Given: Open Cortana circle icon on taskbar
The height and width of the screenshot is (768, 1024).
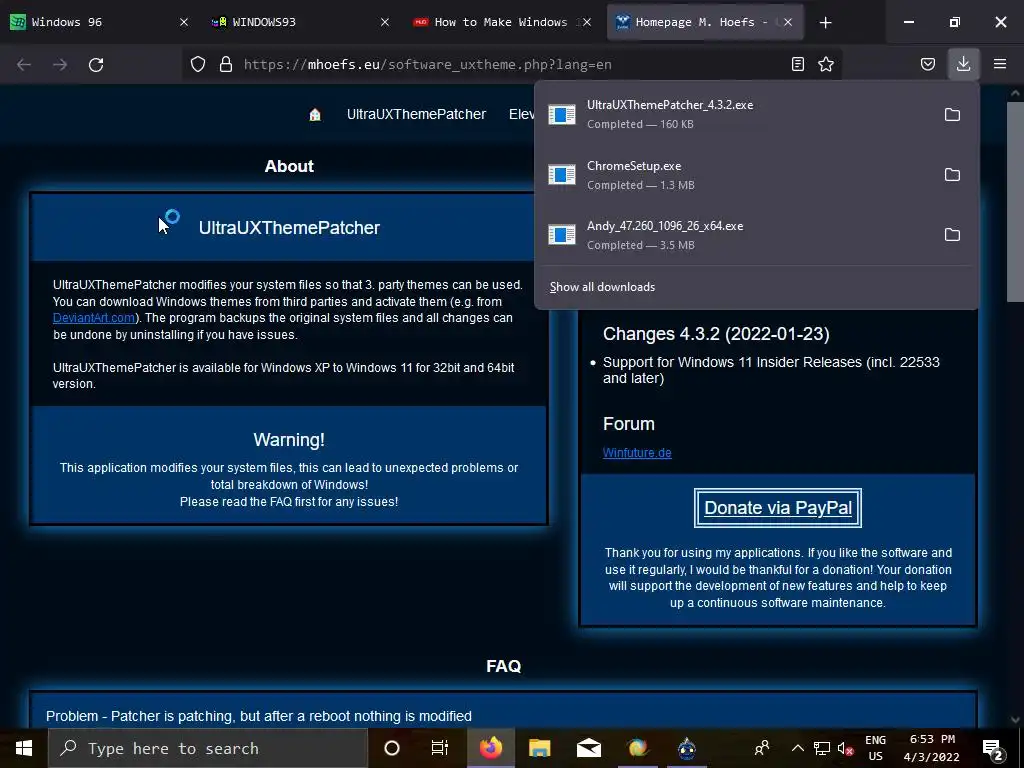Looking at the screenshot, I should [x=391, y=748].
